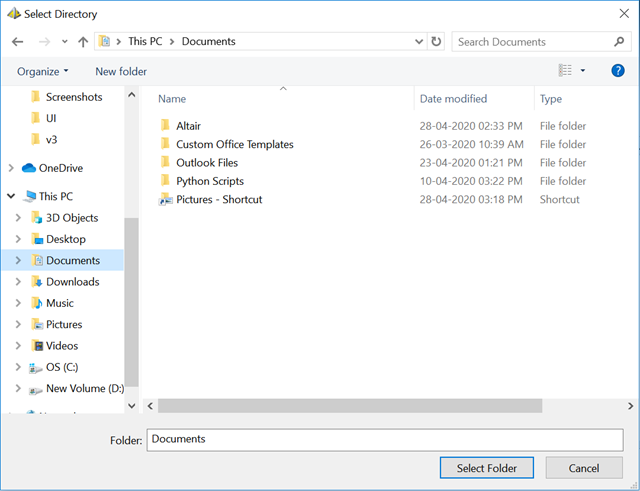The image size is (640, 491).
Task: Select the Altair folder icon
Action: (x=166, y=126)
